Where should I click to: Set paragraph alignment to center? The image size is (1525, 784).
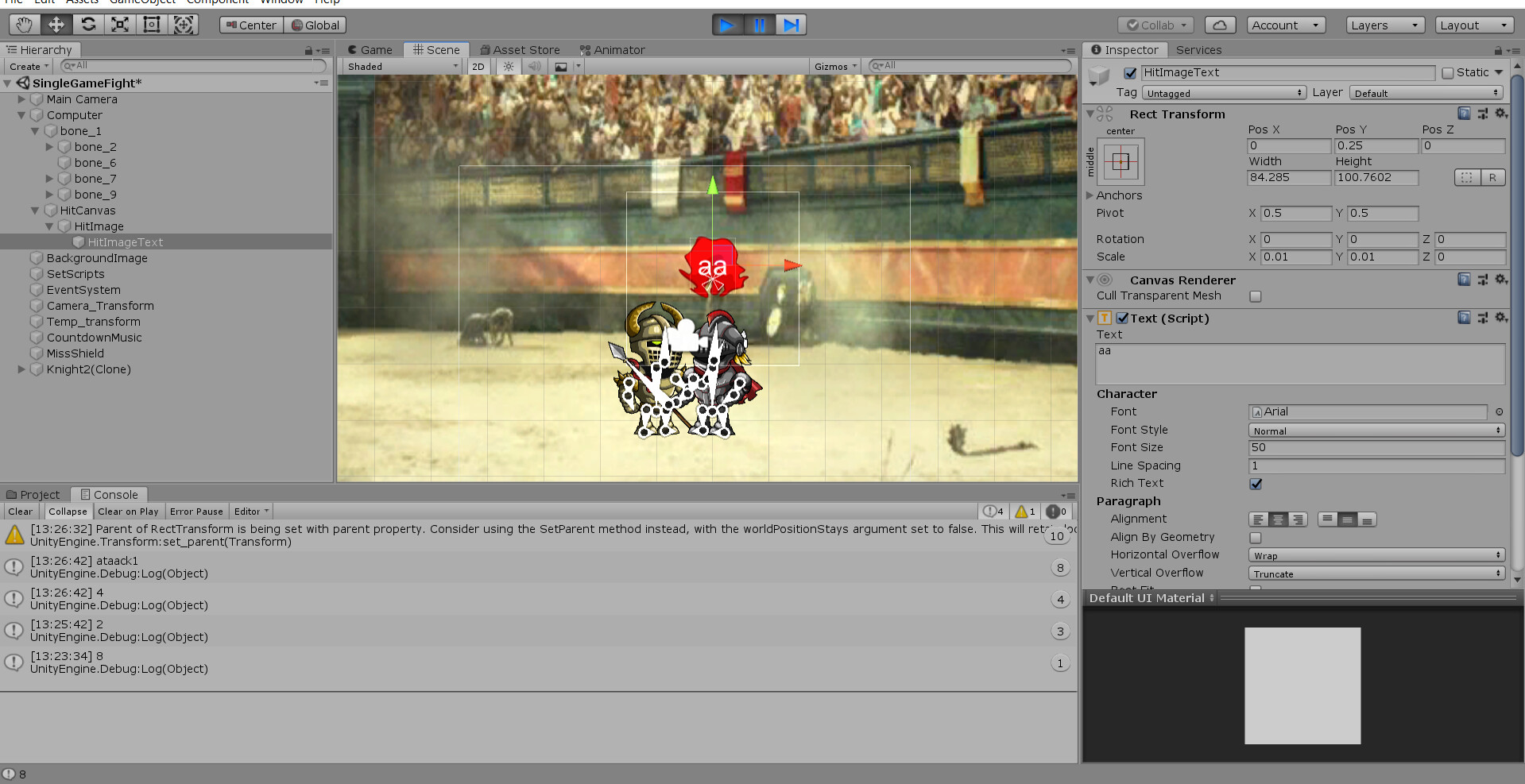[1279, 519]
